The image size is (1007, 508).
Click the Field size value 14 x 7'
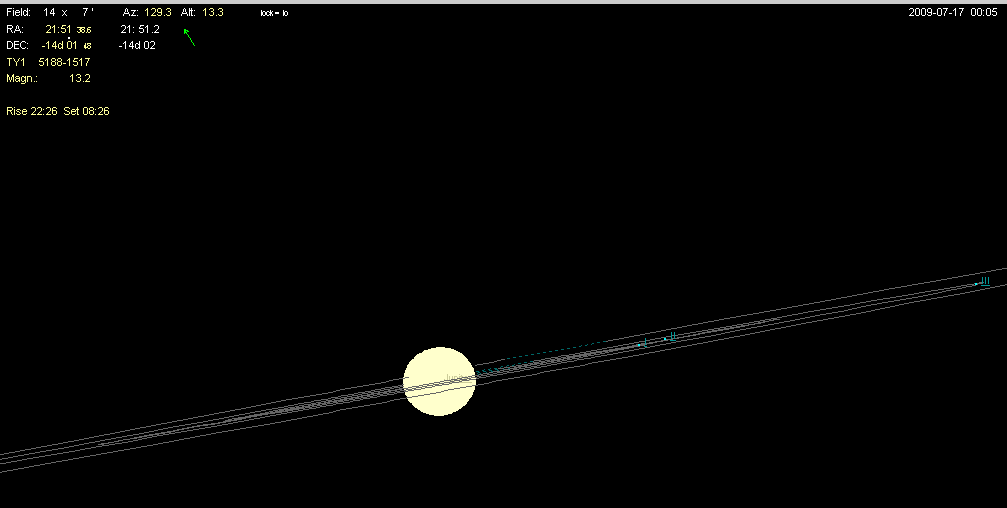[69, 12]
